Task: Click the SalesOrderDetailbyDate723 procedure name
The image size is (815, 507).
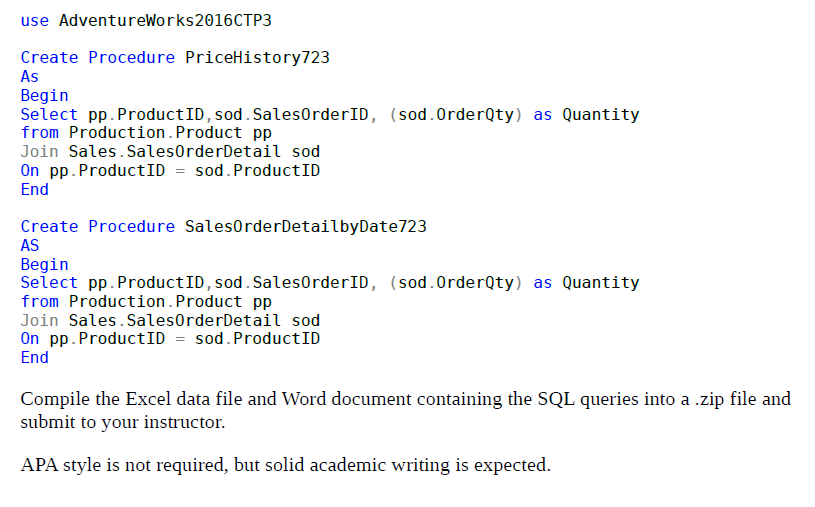Action: coord(305,226)
